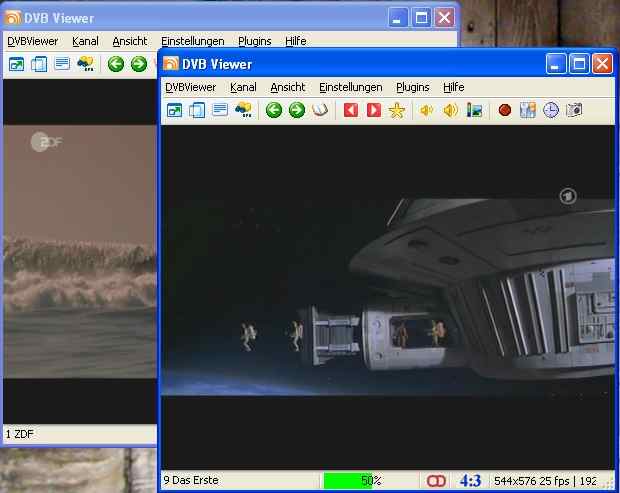The image size is (620, 493).
Task: Open timer recordings clock icon
Action: (x=551, y=110)
